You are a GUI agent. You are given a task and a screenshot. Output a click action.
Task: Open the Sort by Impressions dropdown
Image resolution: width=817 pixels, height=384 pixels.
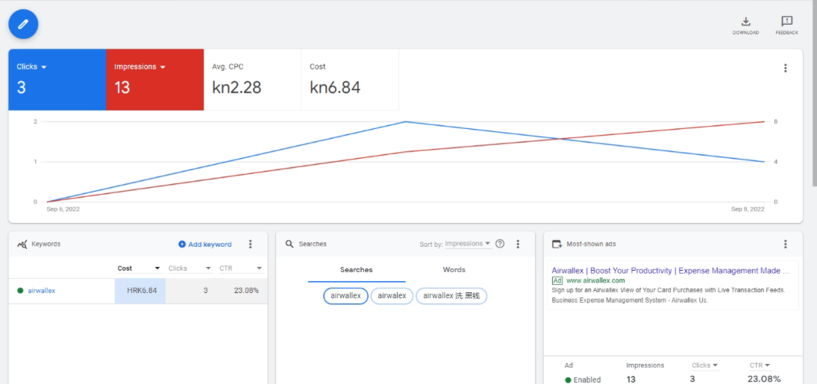click(467, 243)
